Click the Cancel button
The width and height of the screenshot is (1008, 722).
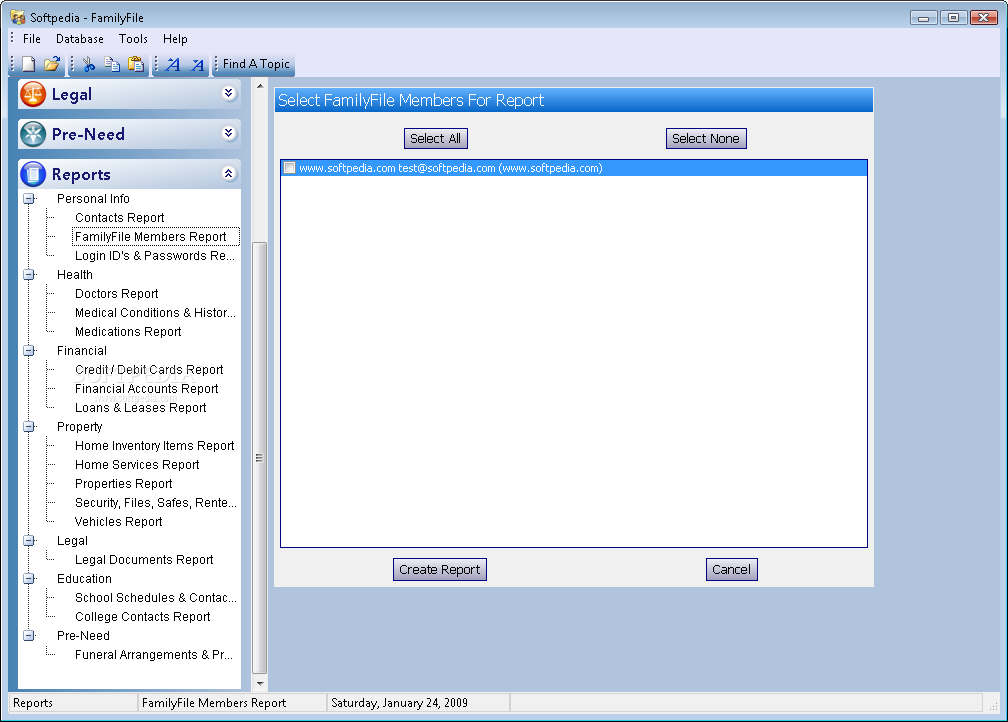point(731,569)
